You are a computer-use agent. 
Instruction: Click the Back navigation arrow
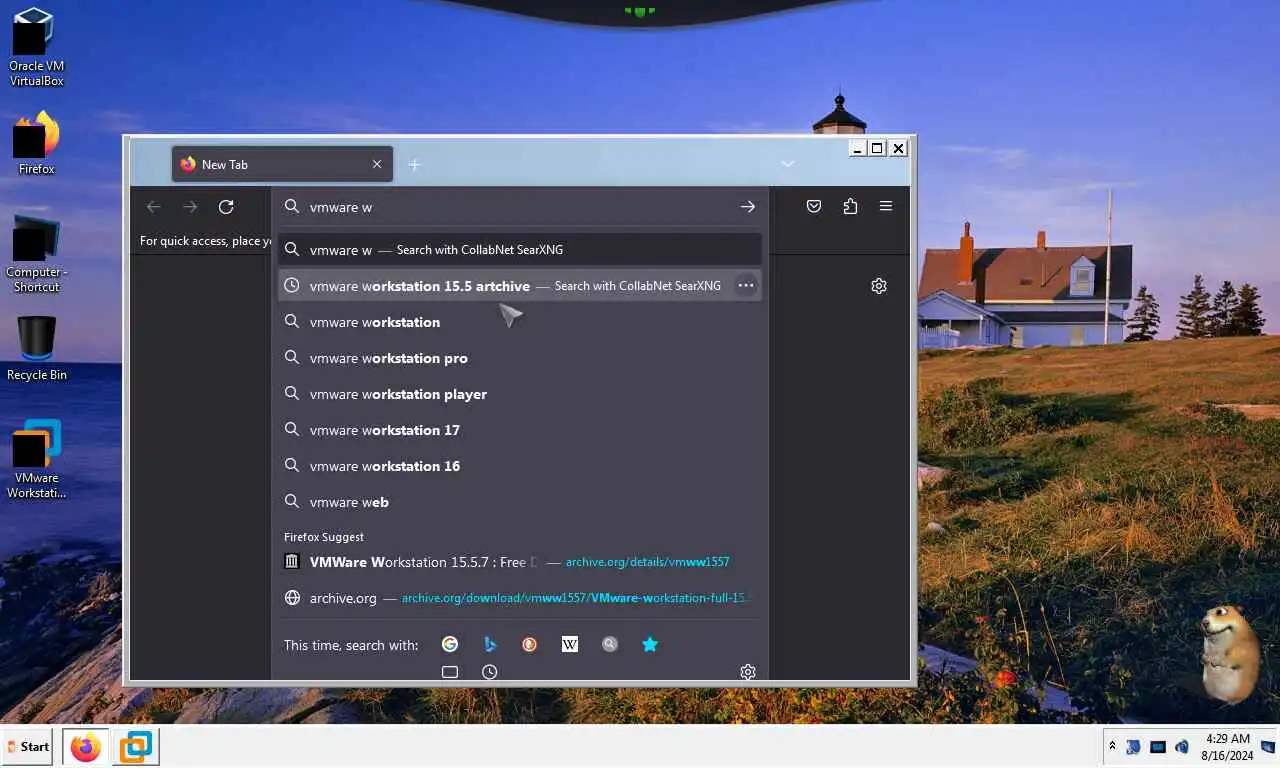pyautogui.click(x=153, y=207)
